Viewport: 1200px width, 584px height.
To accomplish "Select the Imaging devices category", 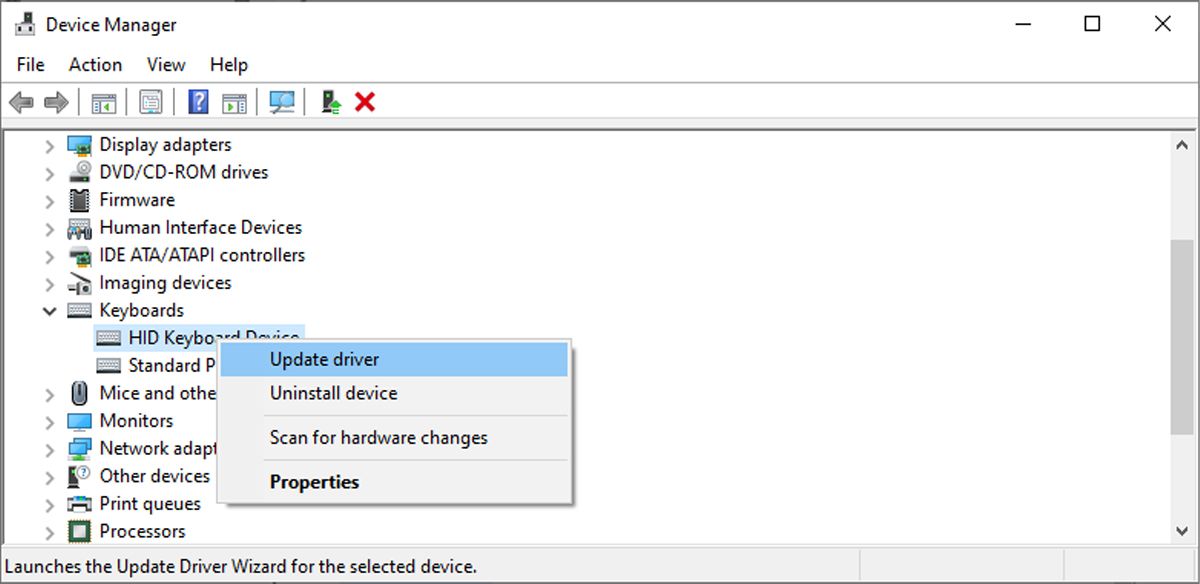I will 165,282.
